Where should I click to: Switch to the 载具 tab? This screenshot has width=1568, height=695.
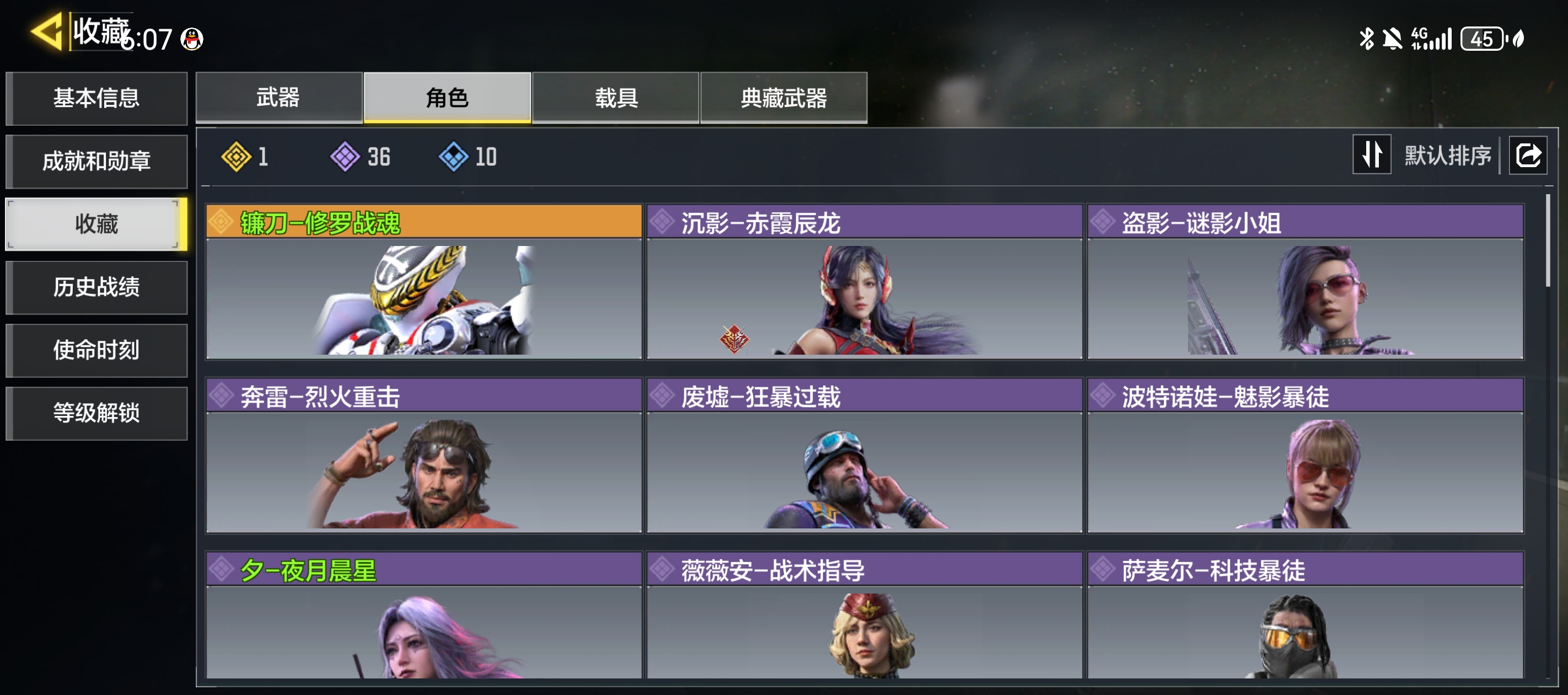(x=616, y=98)
